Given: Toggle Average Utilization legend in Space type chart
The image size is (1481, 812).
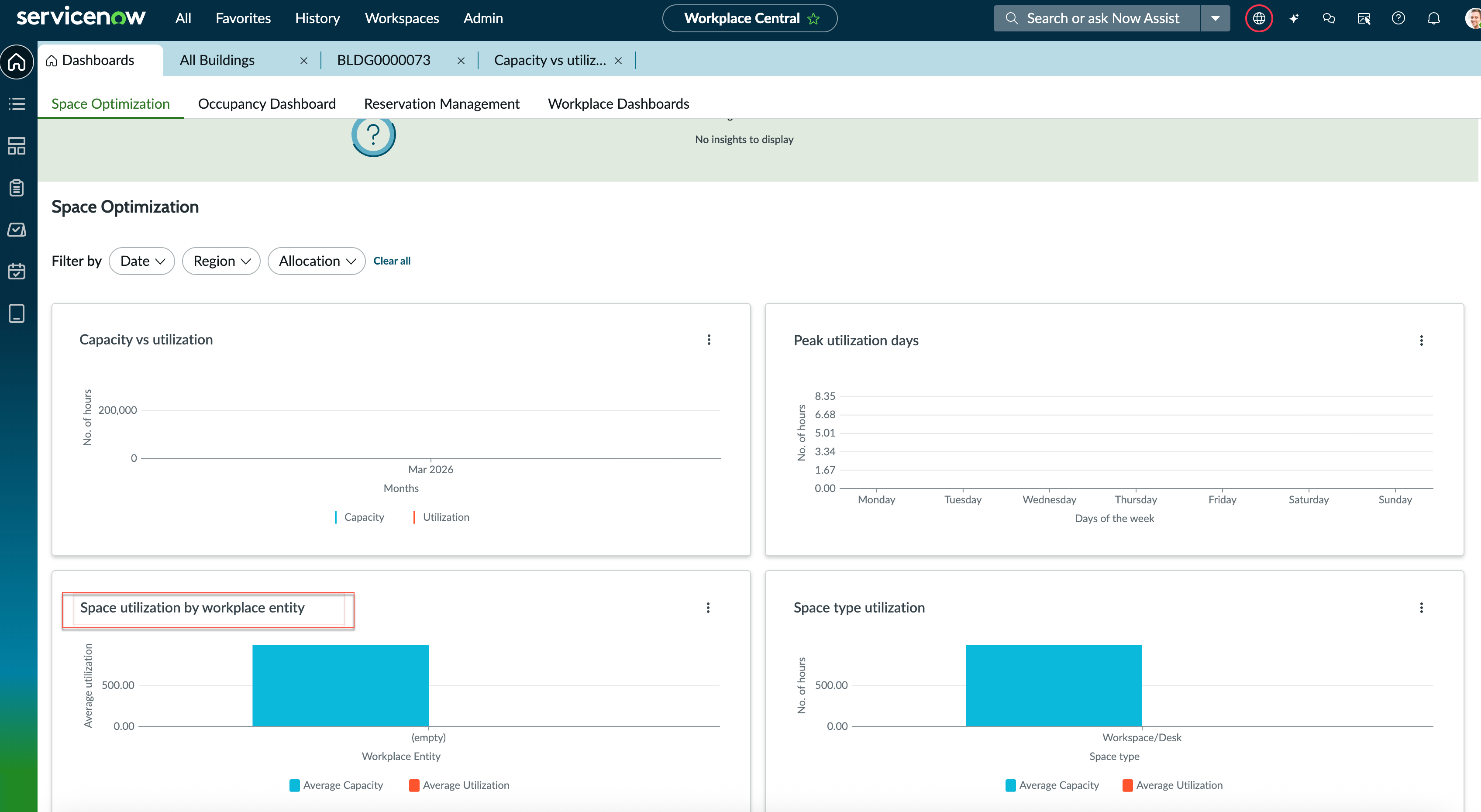Looking at the screenshot, I should pos(1172,785).
